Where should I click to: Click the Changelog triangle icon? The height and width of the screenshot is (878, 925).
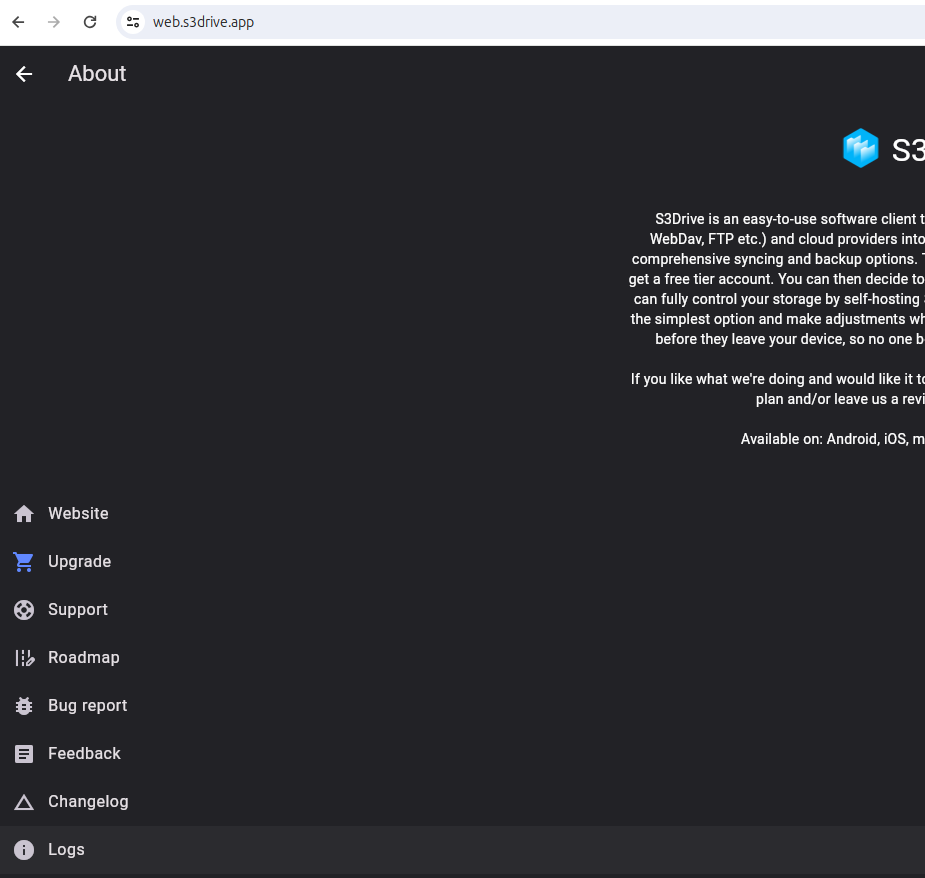(x=24, y=802)
